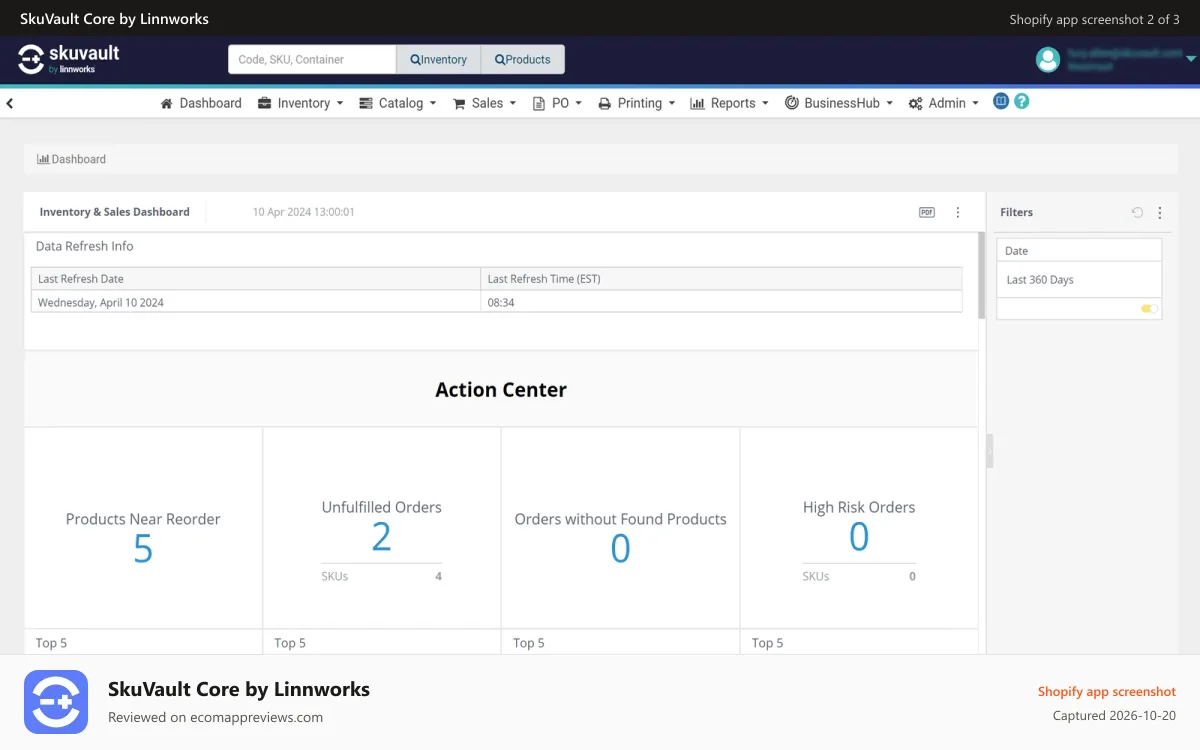Click the SkuVault by Linnworks logo
This screenshot has width=1200, height=750.
click(x=69, y=59)
